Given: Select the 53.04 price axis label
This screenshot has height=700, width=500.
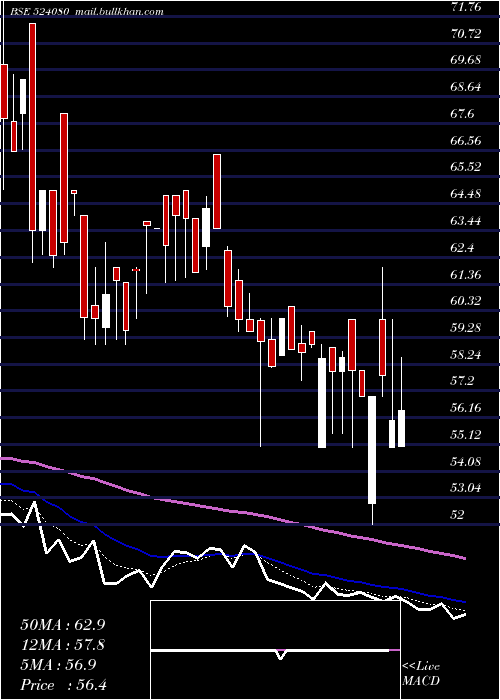Looking at the screenshot, I should [466, 488].
